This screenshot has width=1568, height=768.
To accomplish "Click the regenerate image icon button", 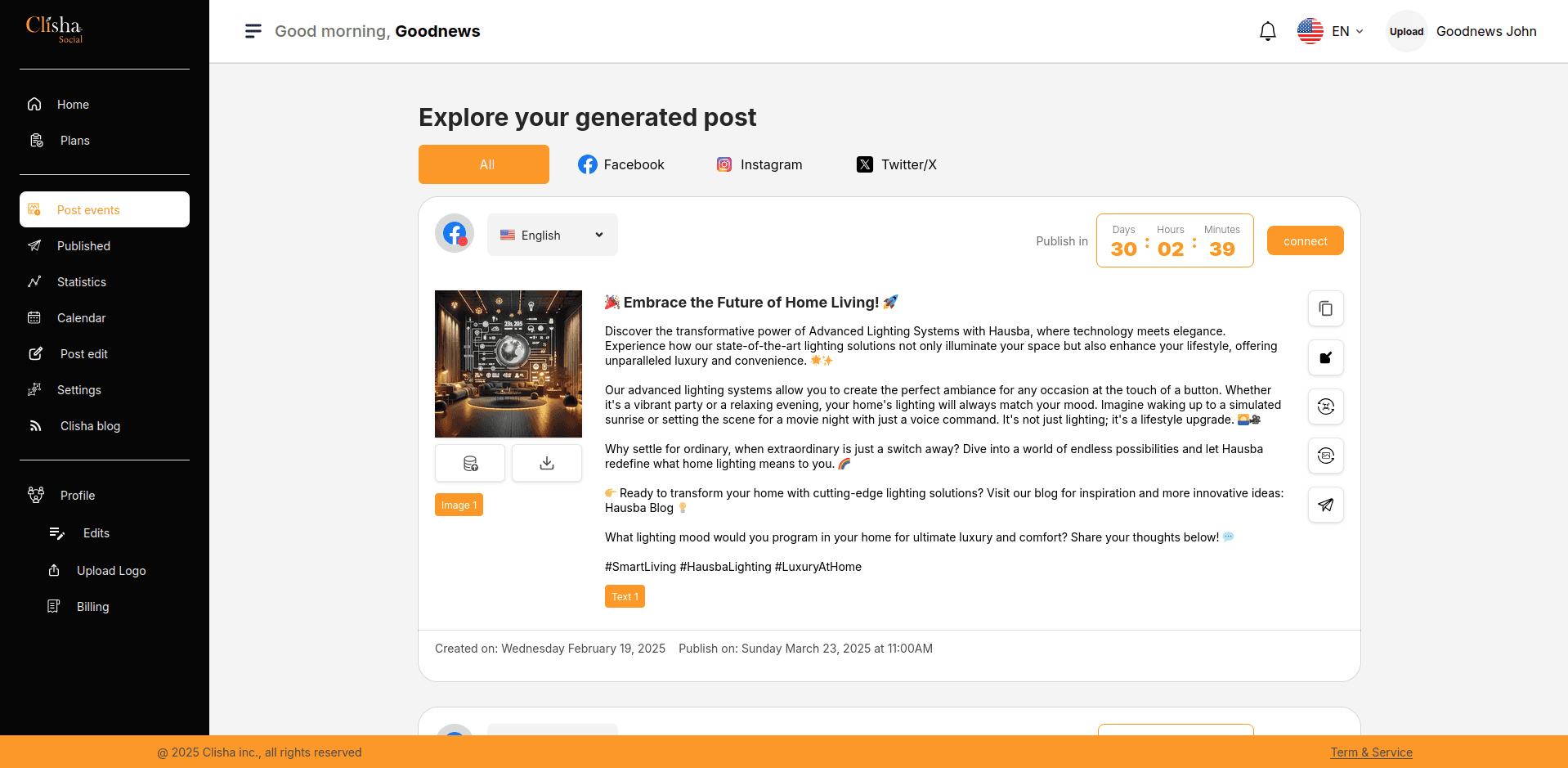I will 1325,456.
